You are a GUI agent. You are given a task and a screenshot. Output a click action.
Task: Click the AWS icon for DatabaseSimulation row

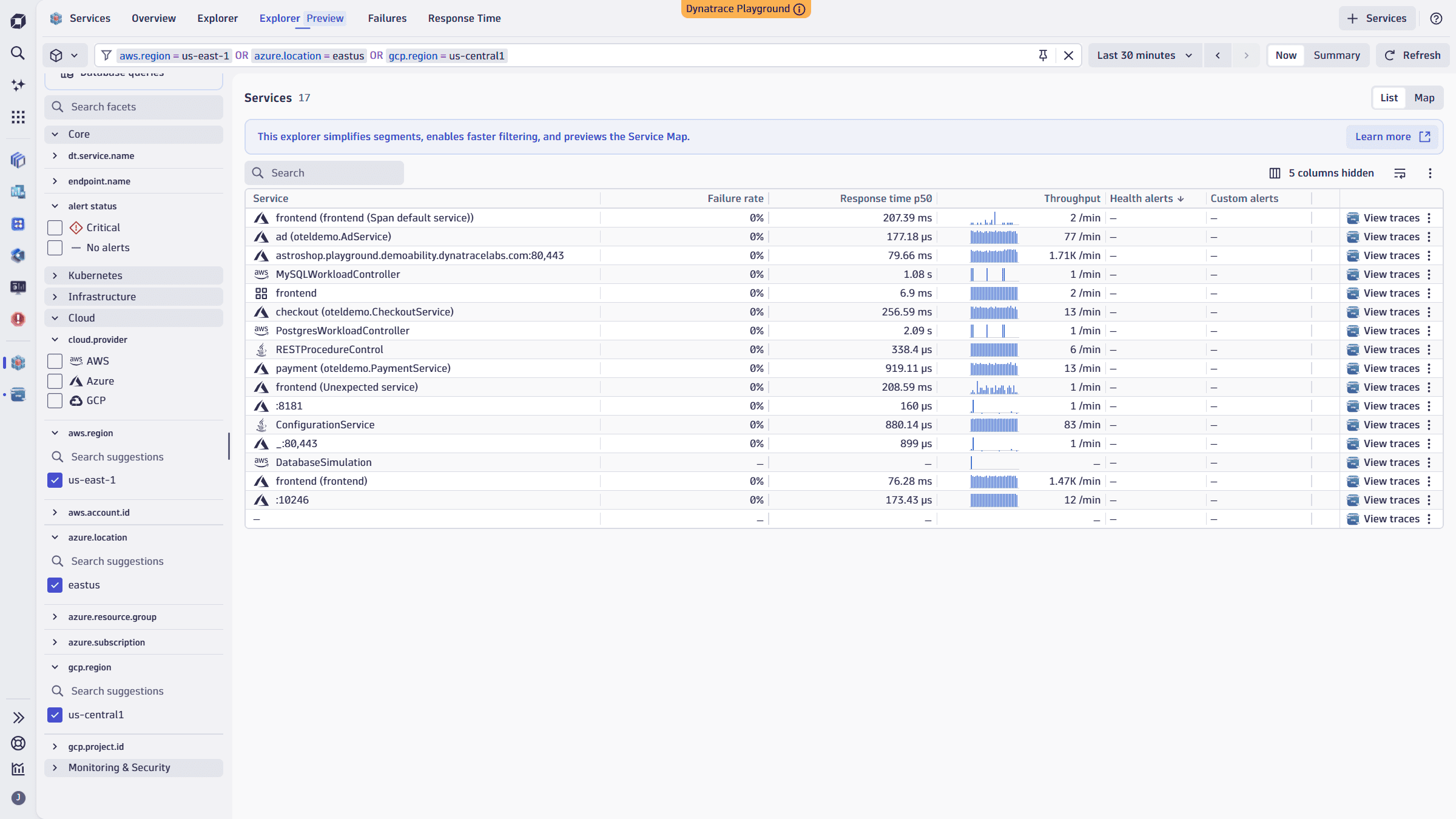[261, 462]
